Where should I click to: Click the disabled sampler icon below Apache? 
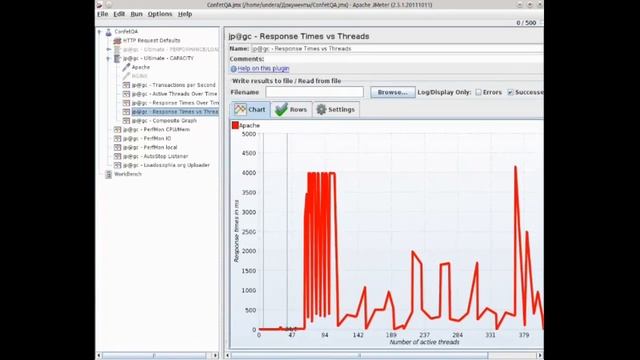(126, 76)
